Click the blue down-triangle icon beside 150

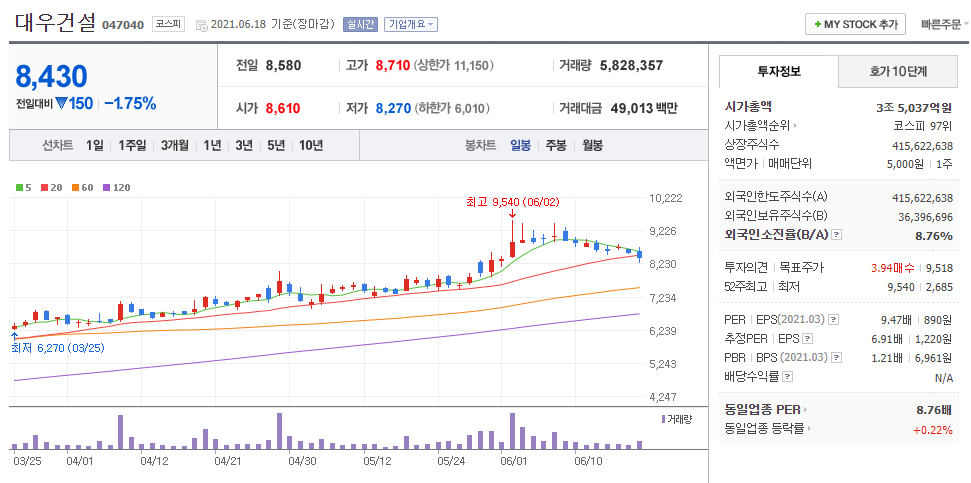[61, 103]
